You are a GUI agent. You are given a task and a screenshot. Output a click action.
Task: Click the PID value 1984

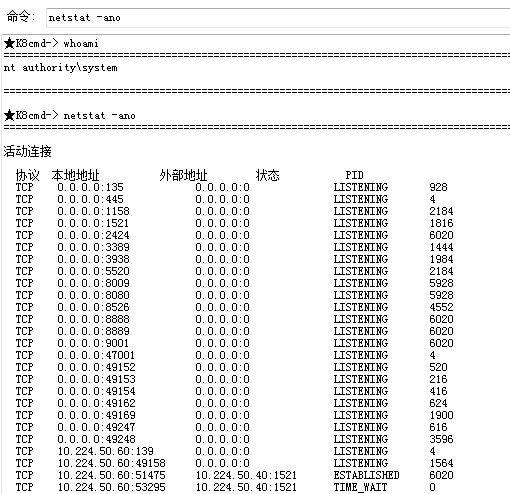tap(441, 259)
